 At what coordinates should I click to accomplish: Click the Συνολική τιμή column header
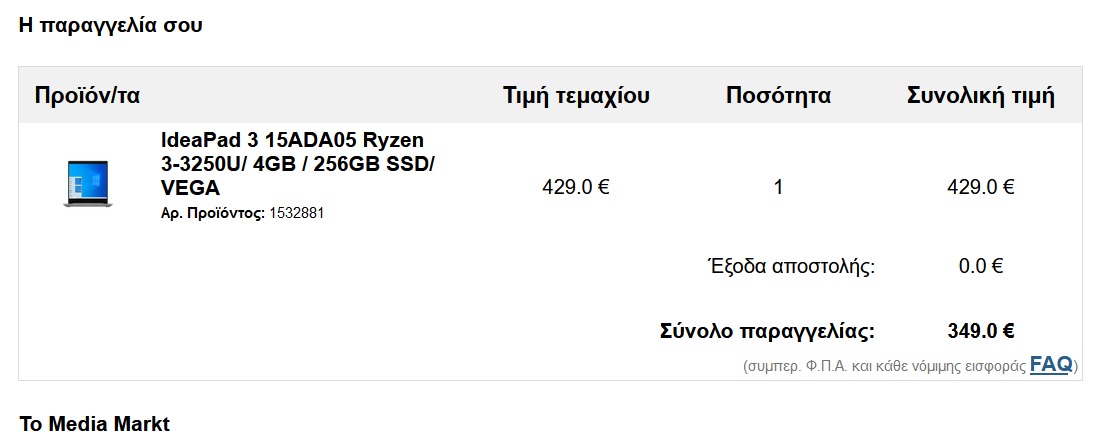tap(980, 96)
